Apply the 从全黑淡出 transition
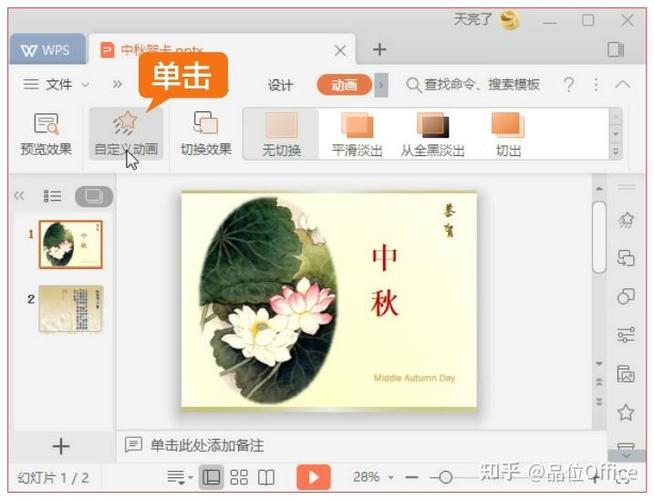Screen dimensions: 654x500 433,134
